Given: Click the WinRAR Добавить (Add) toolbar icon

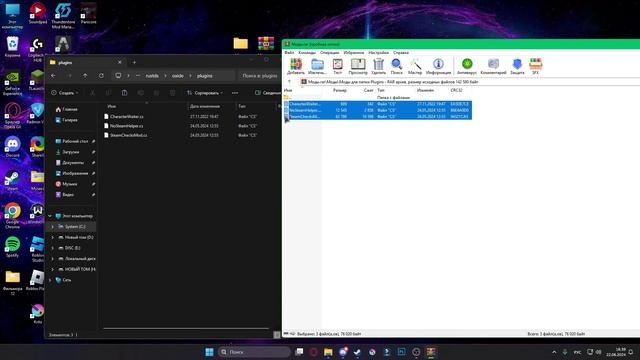Looking at the screenshot, I should [x=296, y=64].
